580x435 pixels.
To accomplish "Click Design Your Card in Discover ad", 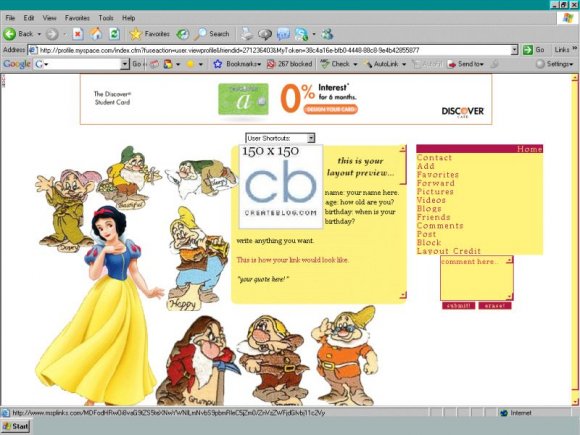I will click(331, 109).
